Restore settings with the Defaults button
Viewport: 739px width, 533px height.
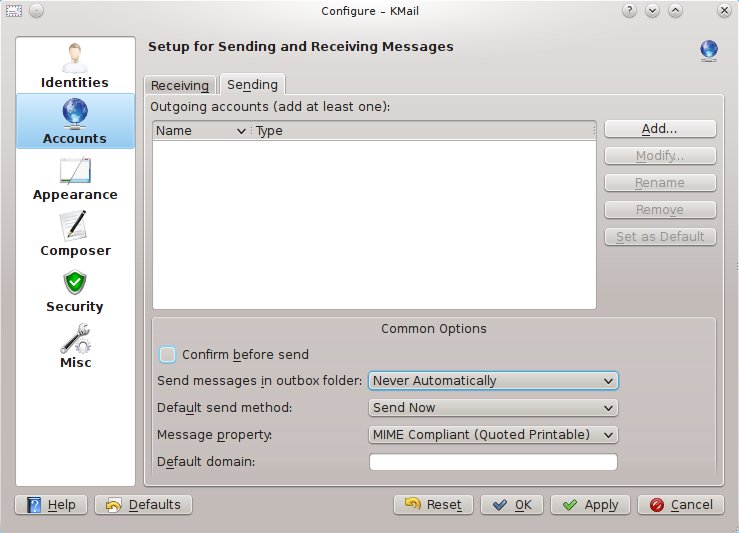point(143,505)
